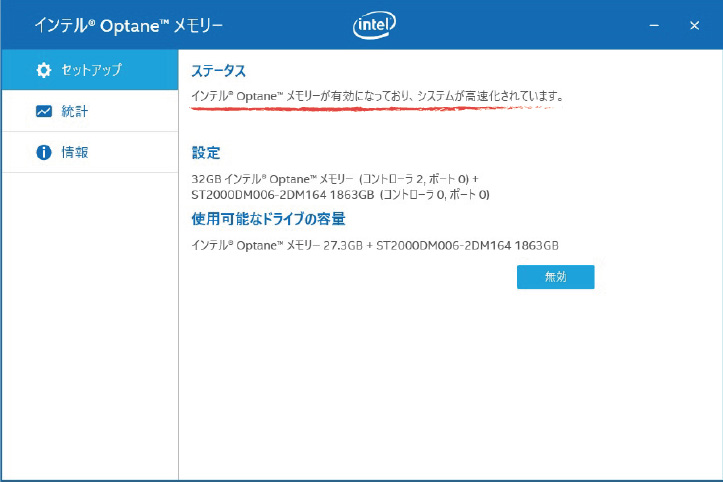Click the インテル Optane メモリー window title
Viewport: 723px width, 482px height.
129,25
